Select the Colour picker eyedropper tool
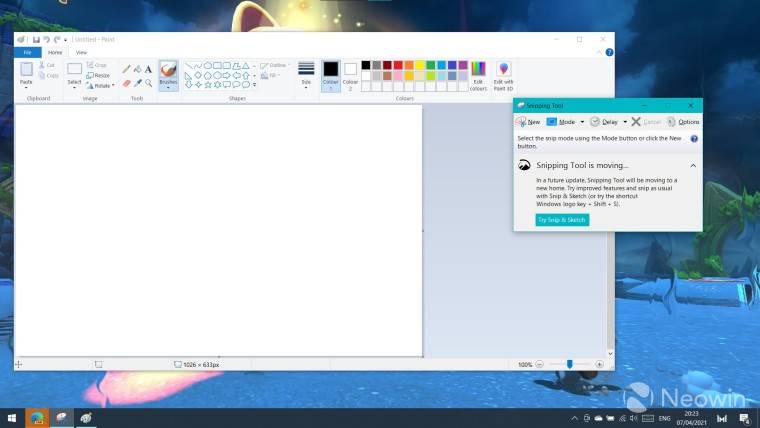The image size is (760, 428). (x=138, y=83)
